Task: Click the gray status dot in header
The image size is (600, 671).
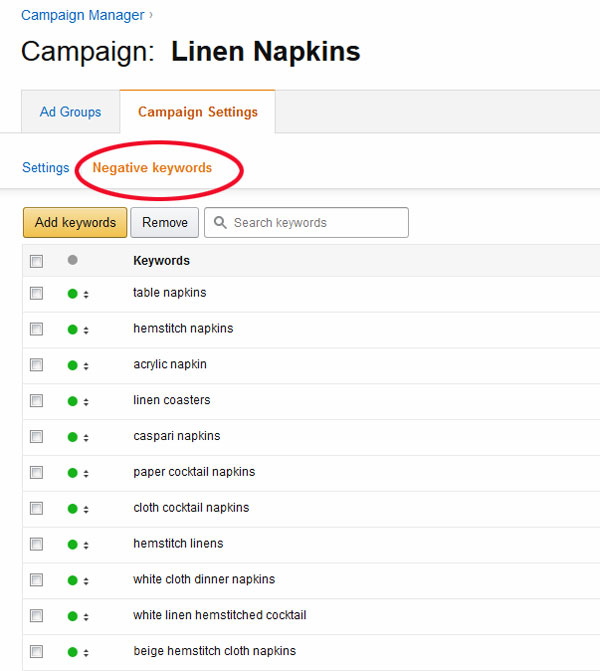Action: click(x=73, y=260)
